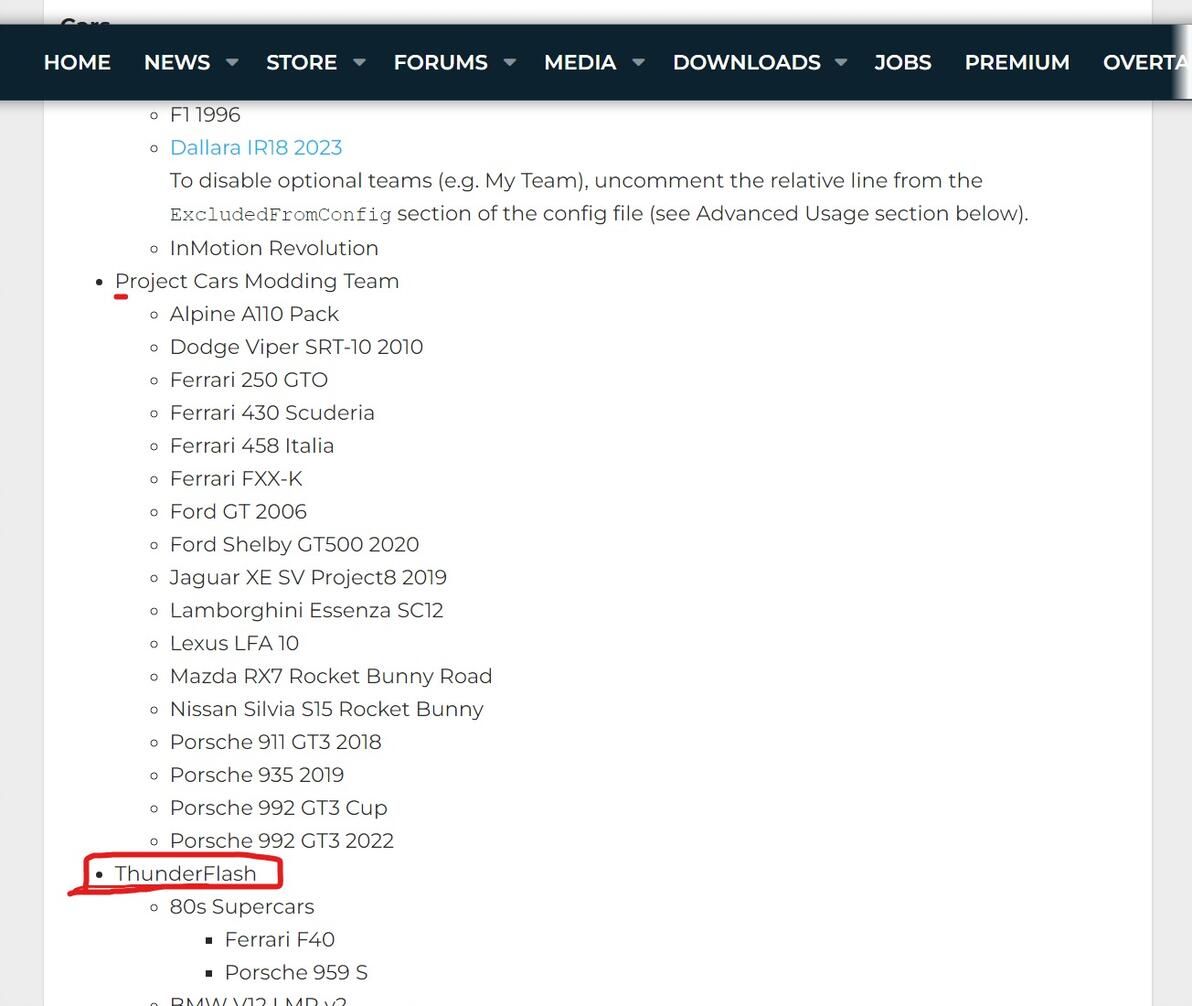Click the Porsche 992 GT3 Cup entry

point(278,807)
